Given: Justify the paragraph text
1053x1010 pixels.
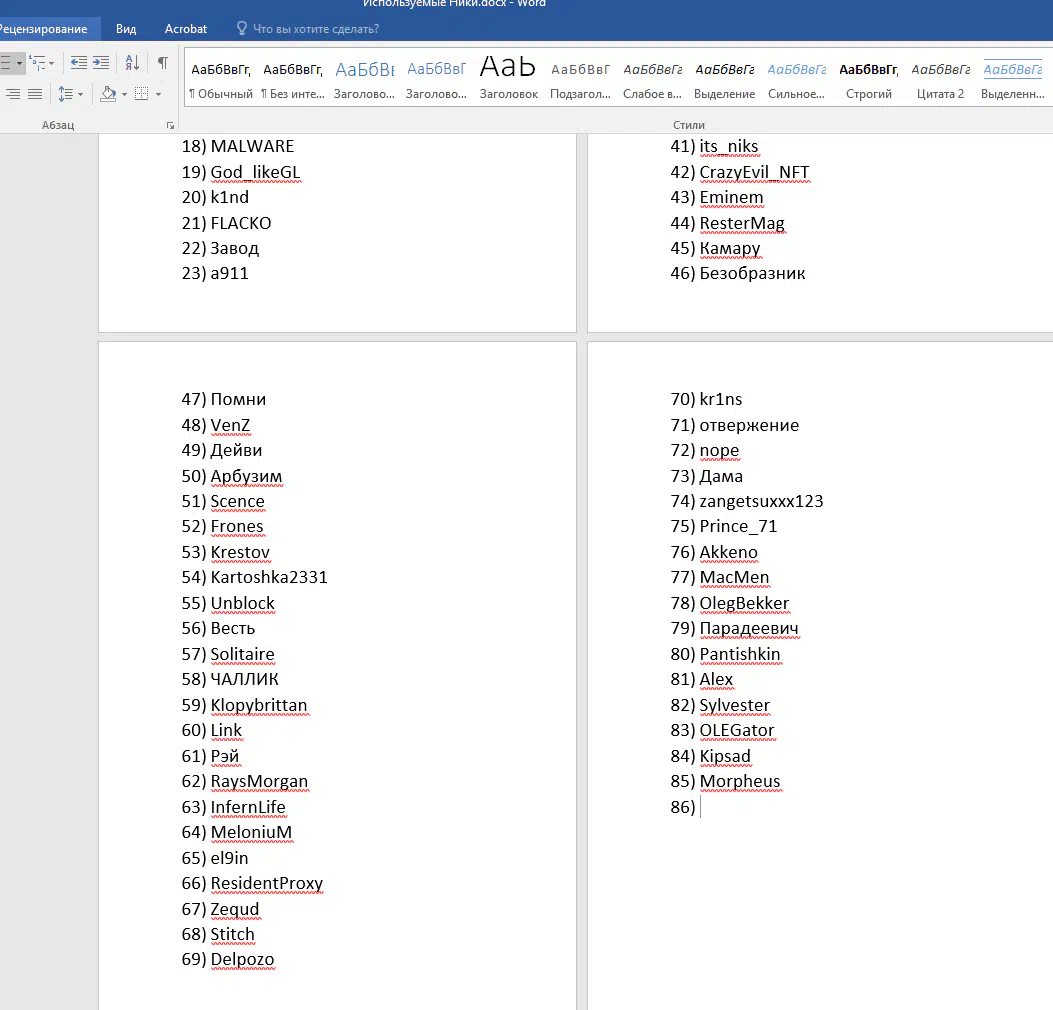Looking at the screenshot, I should pos(35,94).
